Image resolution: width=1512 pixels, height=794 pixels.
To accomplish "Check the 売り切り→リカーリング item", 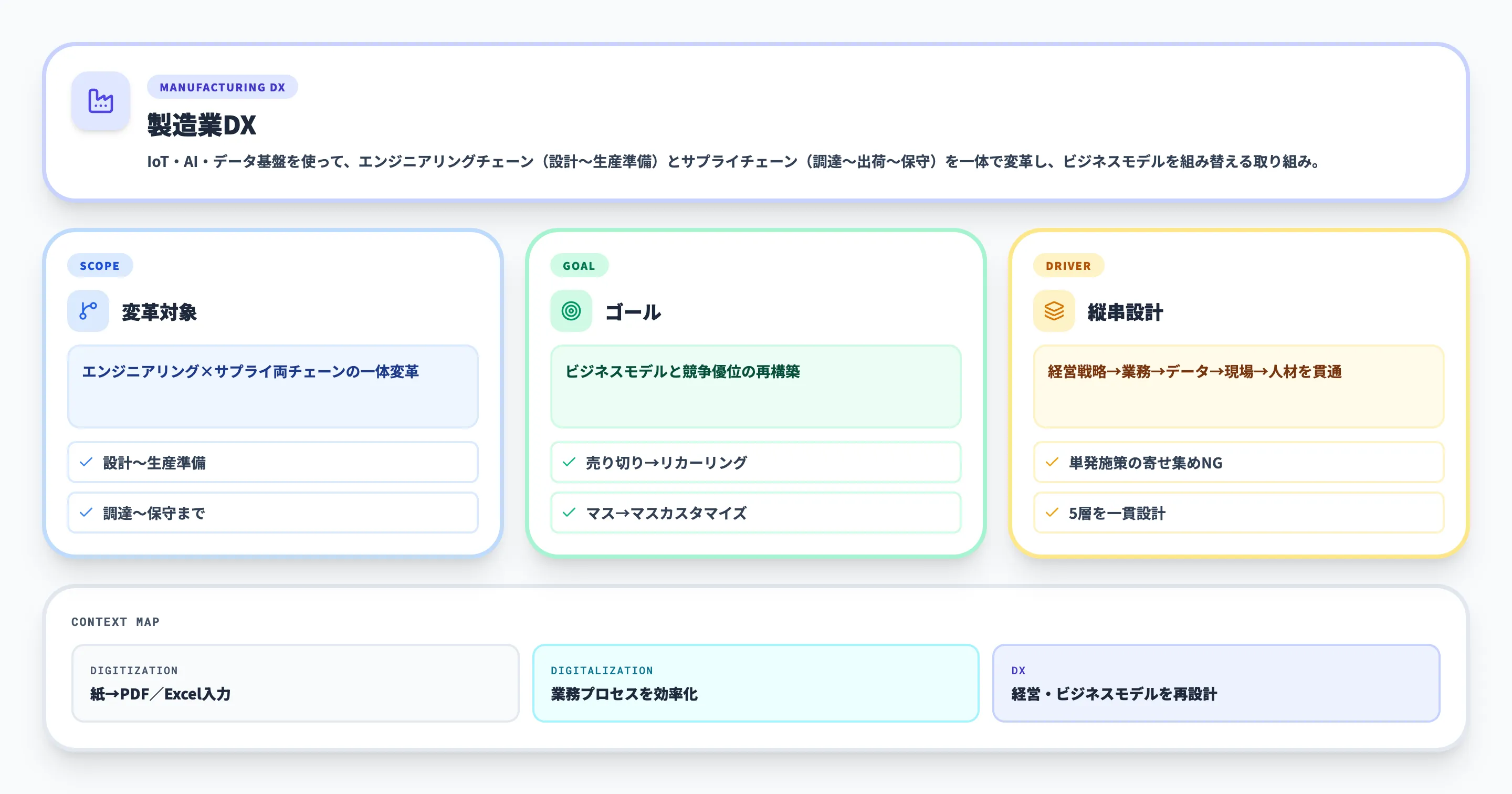I will click(755, 462).
